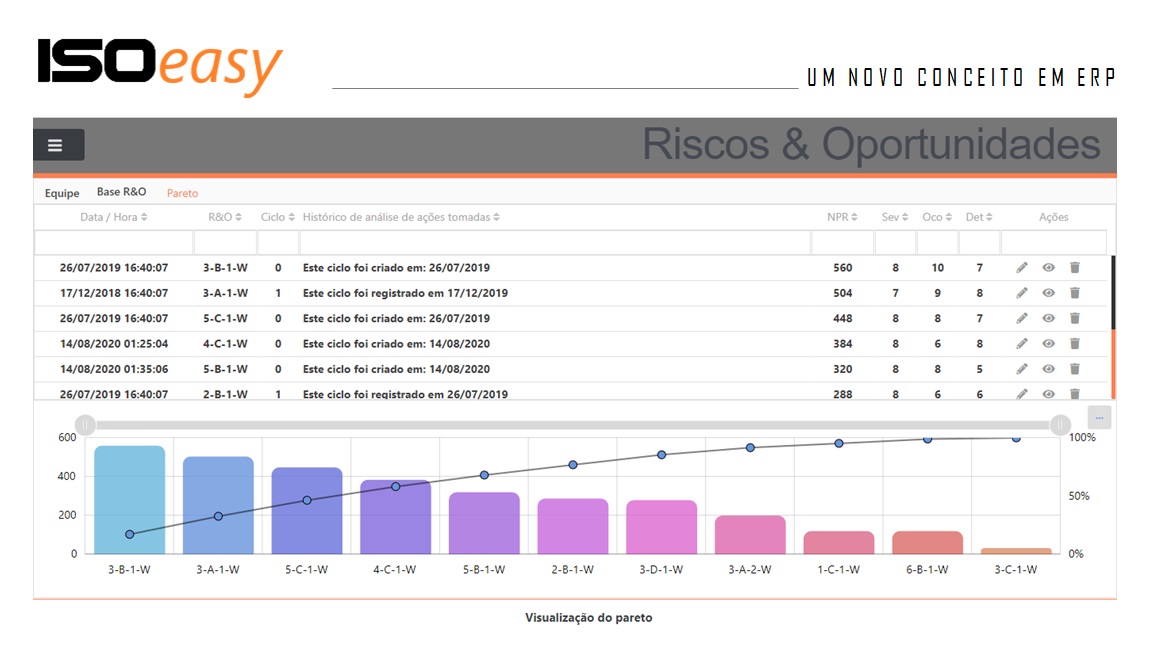Image resolution: width=1150 pixels, height=650 pixels.
Task: Switch to the Base R&O tab
Action: tap(121, 192)
